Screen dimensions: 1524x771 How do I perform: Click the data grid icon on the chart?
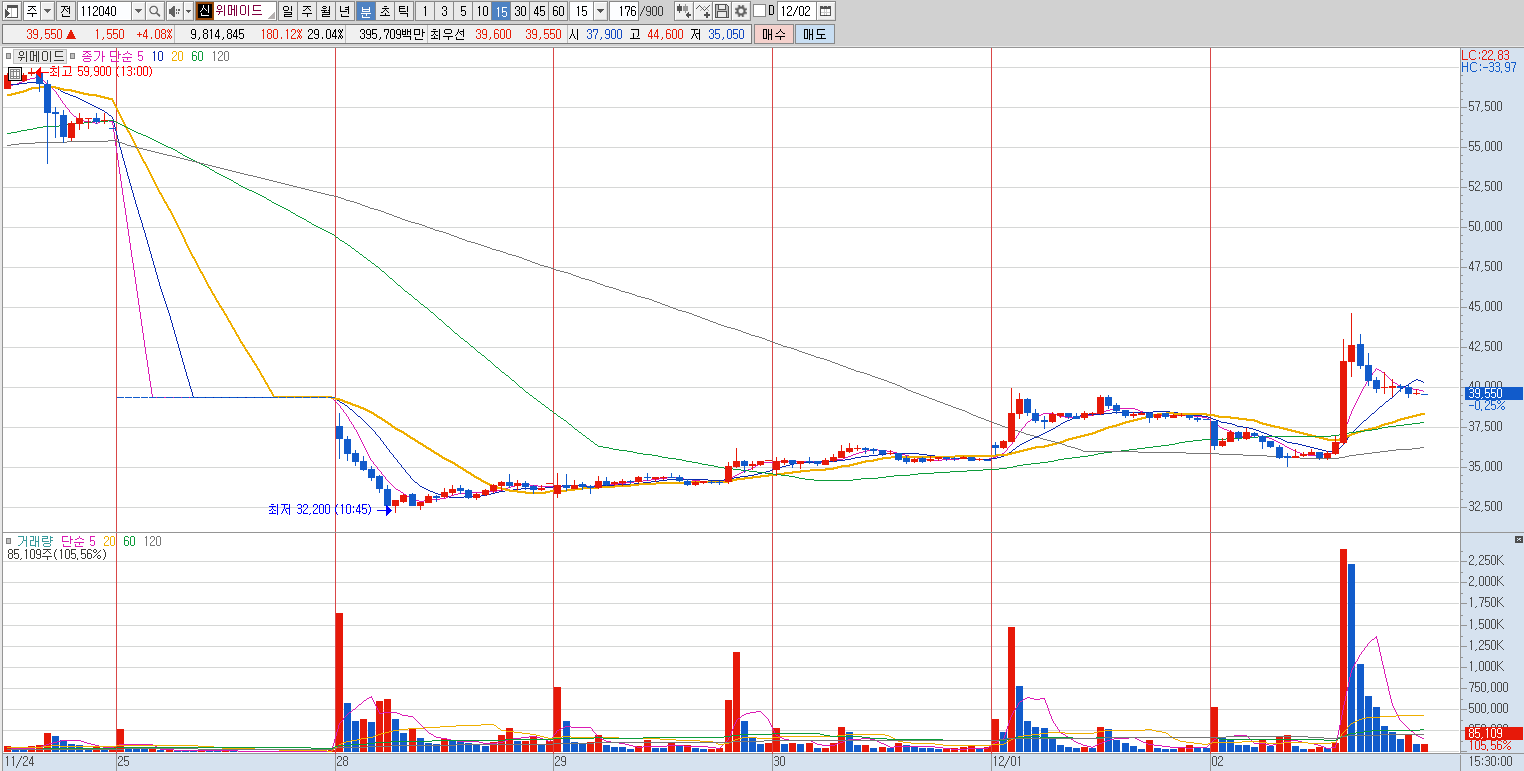[15, 73]
